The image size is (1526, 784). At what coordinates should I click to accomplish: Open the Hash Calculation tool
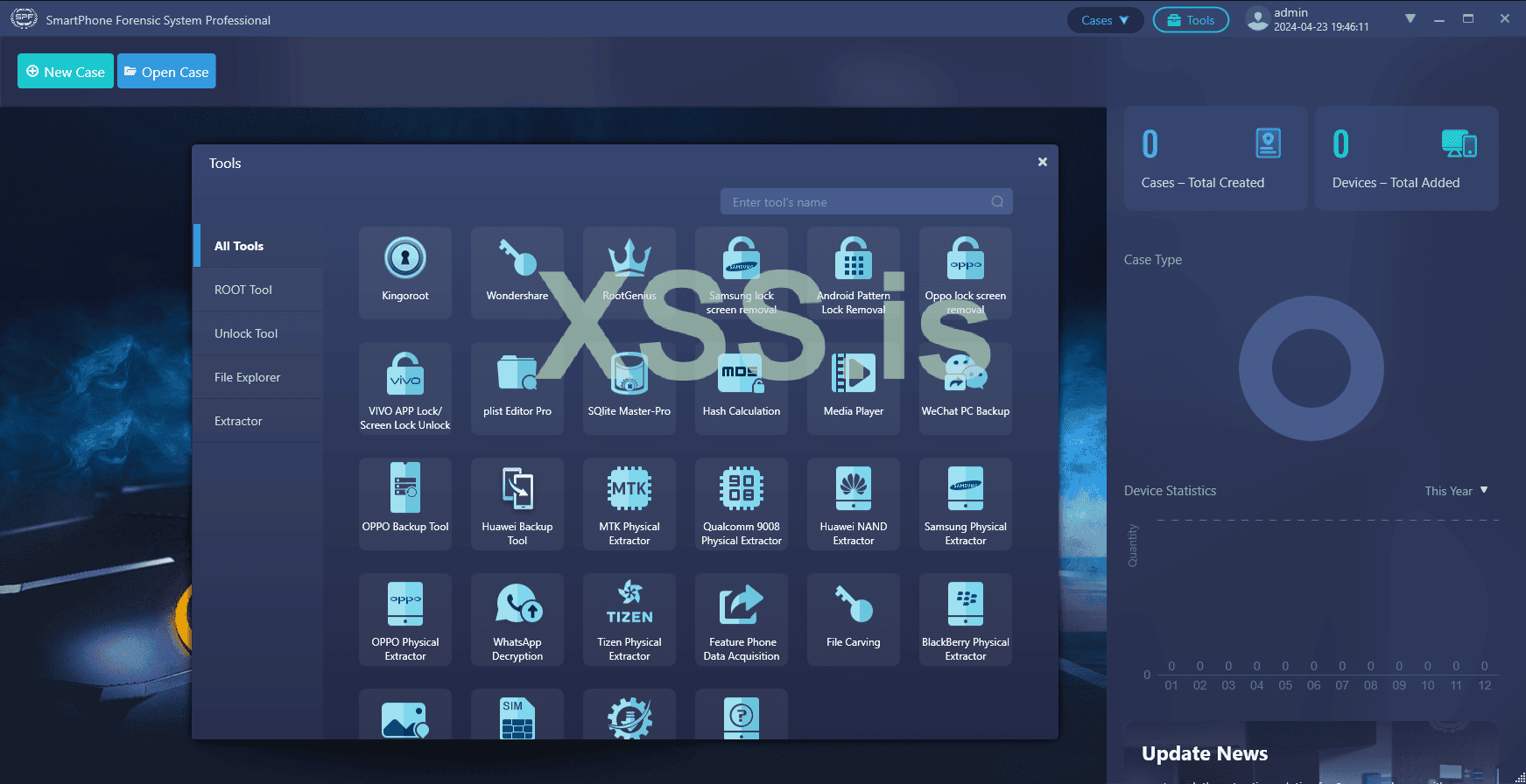tap(742, 388)
